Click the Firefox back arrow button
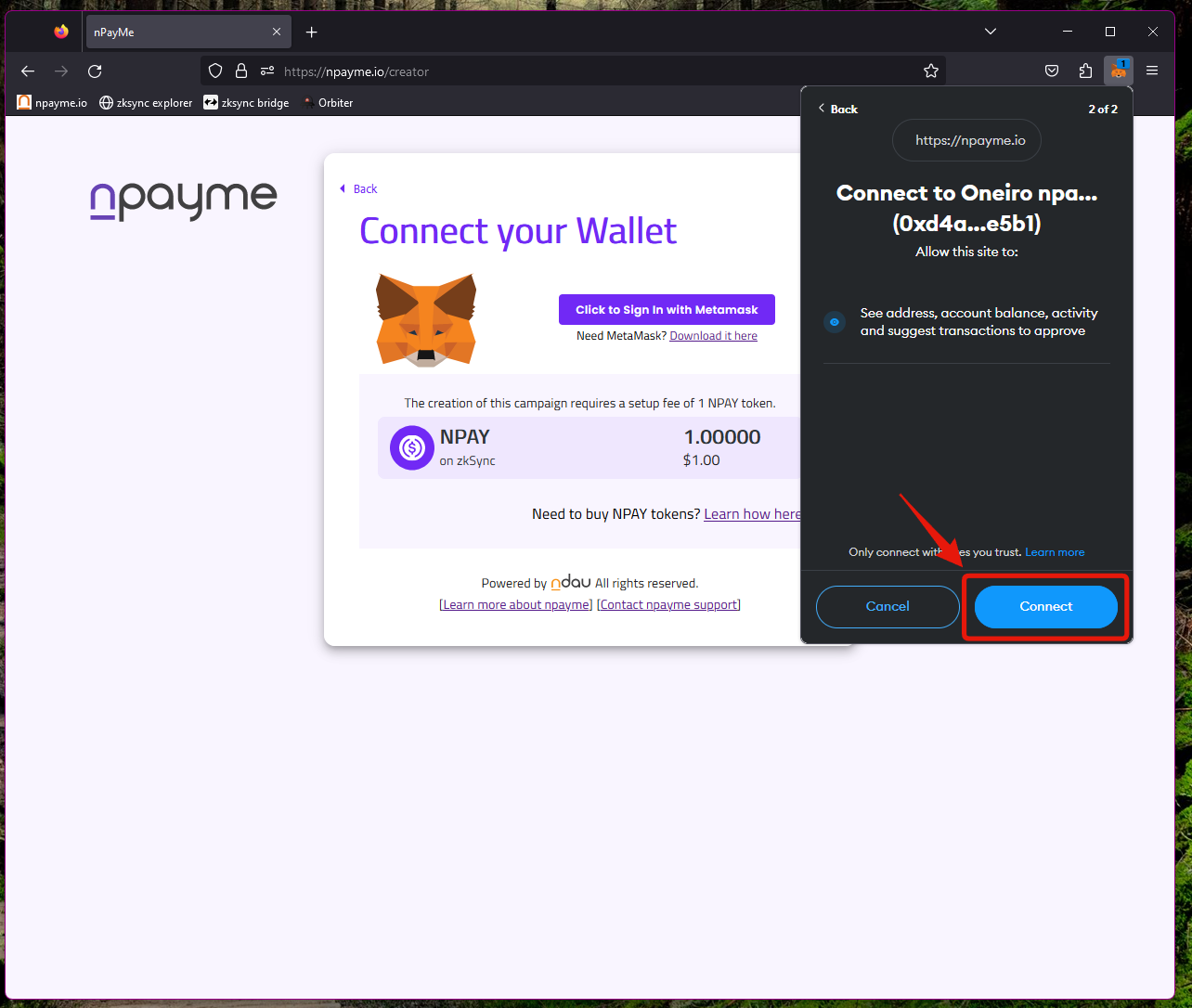 pyautogui.click(x=28, y=71)
